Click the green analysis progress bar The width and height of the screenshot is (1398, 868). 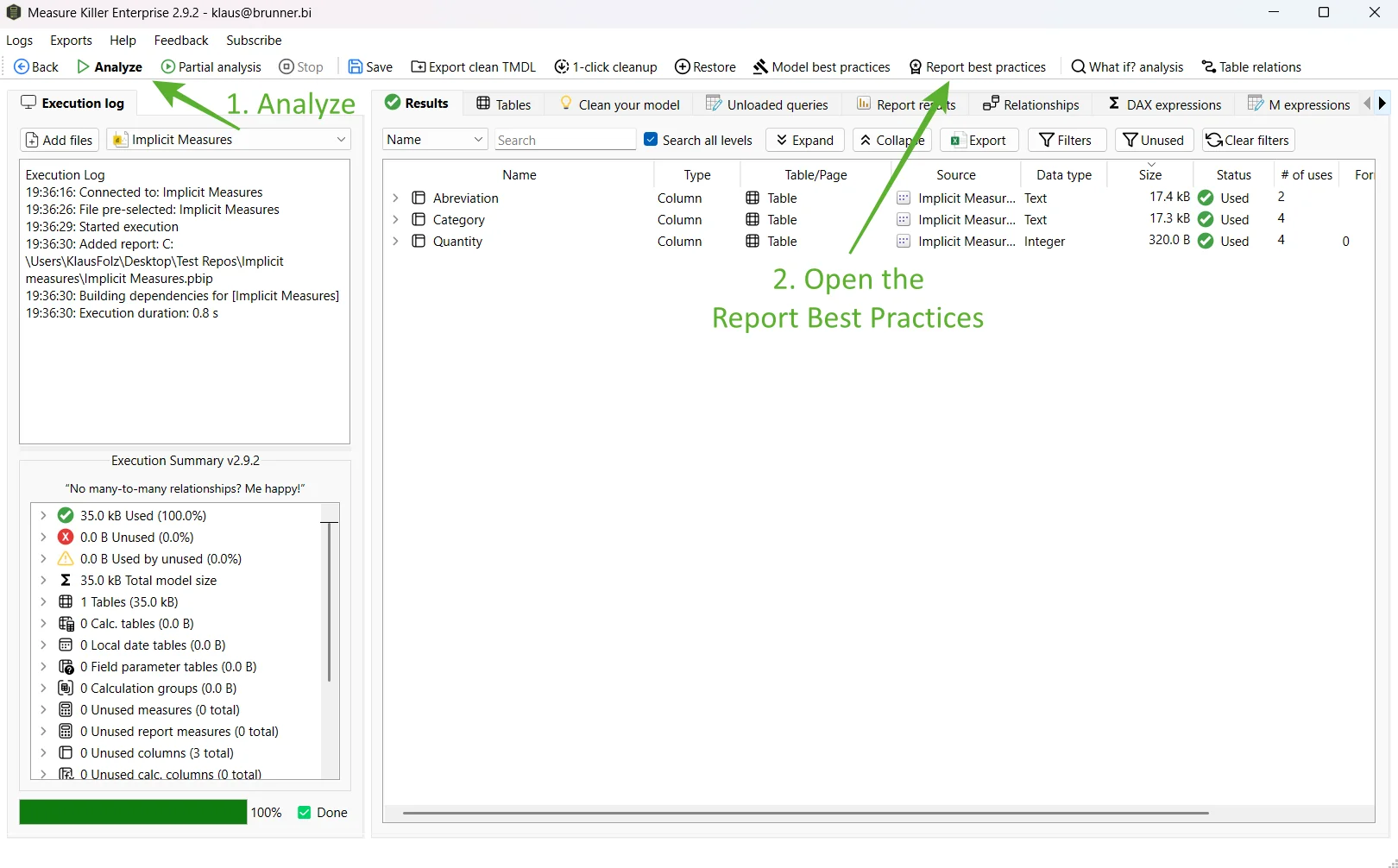pos(133,812)
